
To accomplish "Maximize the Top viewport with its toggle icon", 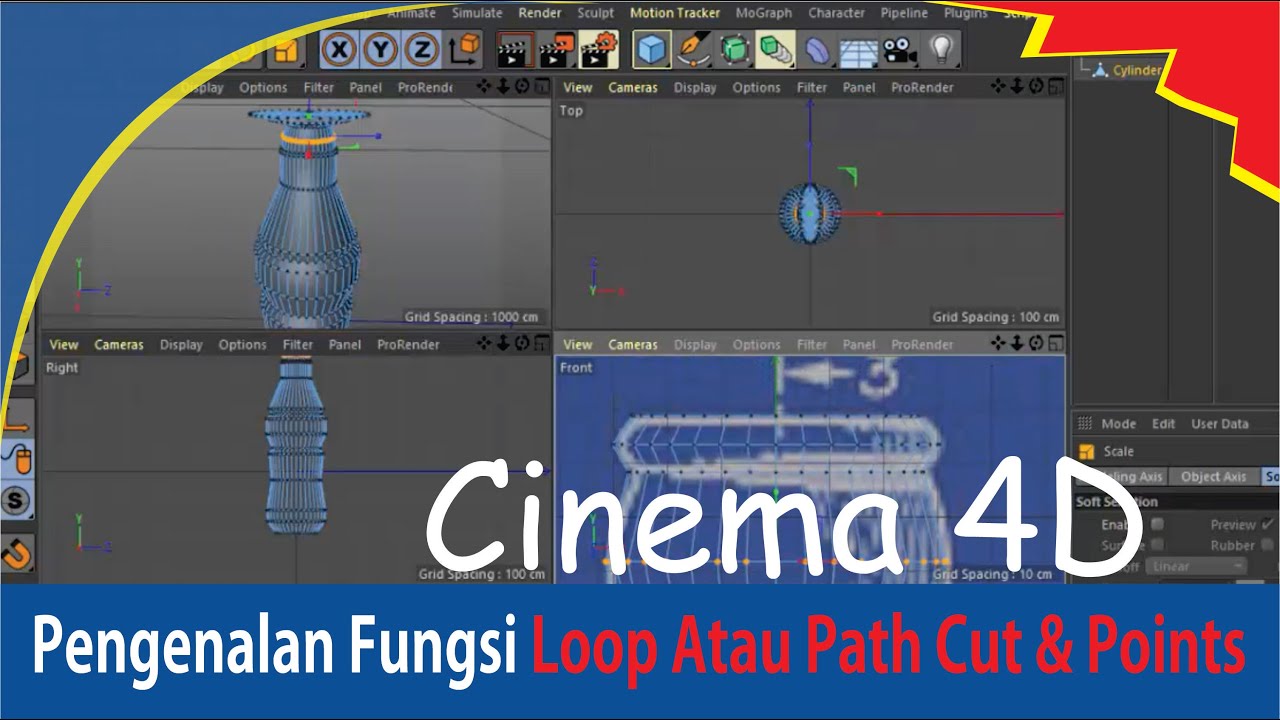I will (x=1054, y=87).
